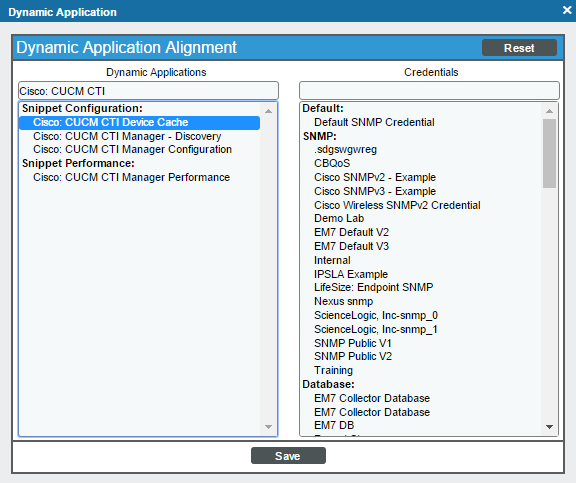Focus the Dynamic Applications search field

tap(148, 91)
